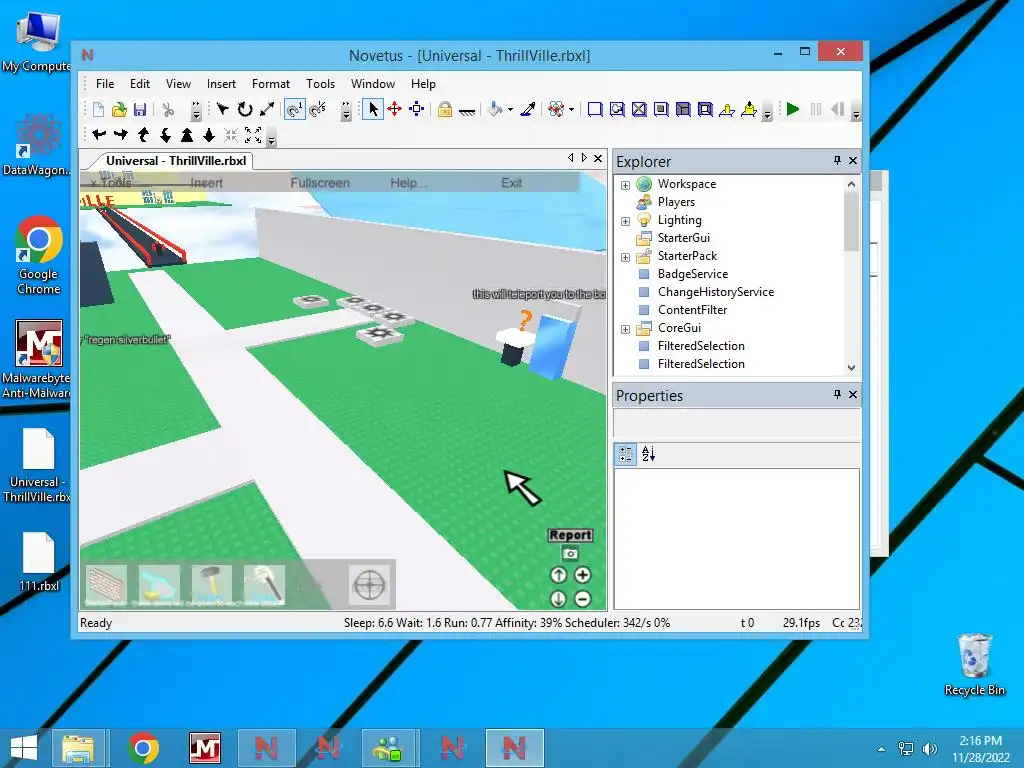The width and height of the screenshot is (1024, 768).
Task: Click the in-game screenshot camera button
Action: (570, 553)
